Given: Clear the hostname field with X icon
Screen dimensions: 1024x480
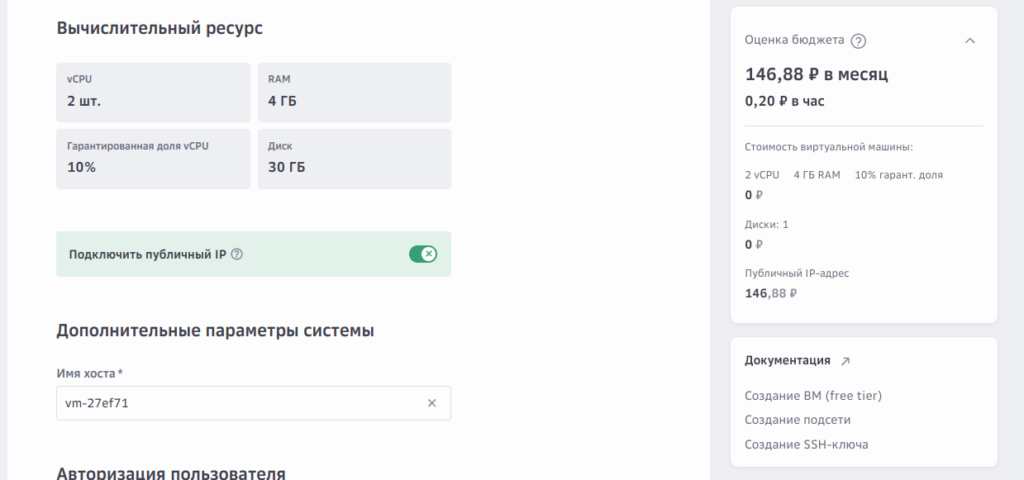Looking at the screenshot, I should pyautogui.click(x=432, y=403).
